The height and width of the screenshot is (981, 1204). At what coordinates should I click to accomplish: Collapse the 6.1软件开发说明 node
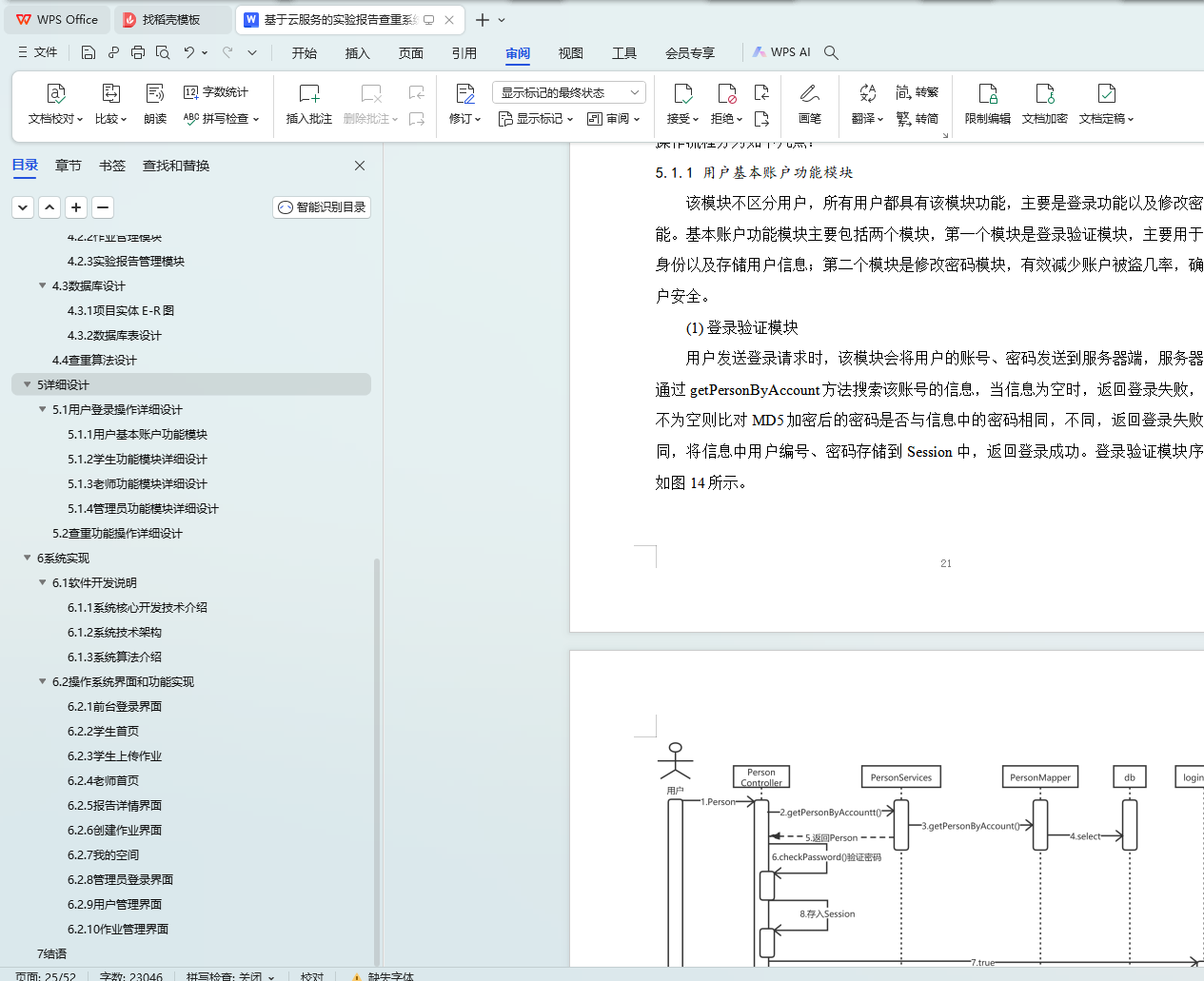point(42,582)
